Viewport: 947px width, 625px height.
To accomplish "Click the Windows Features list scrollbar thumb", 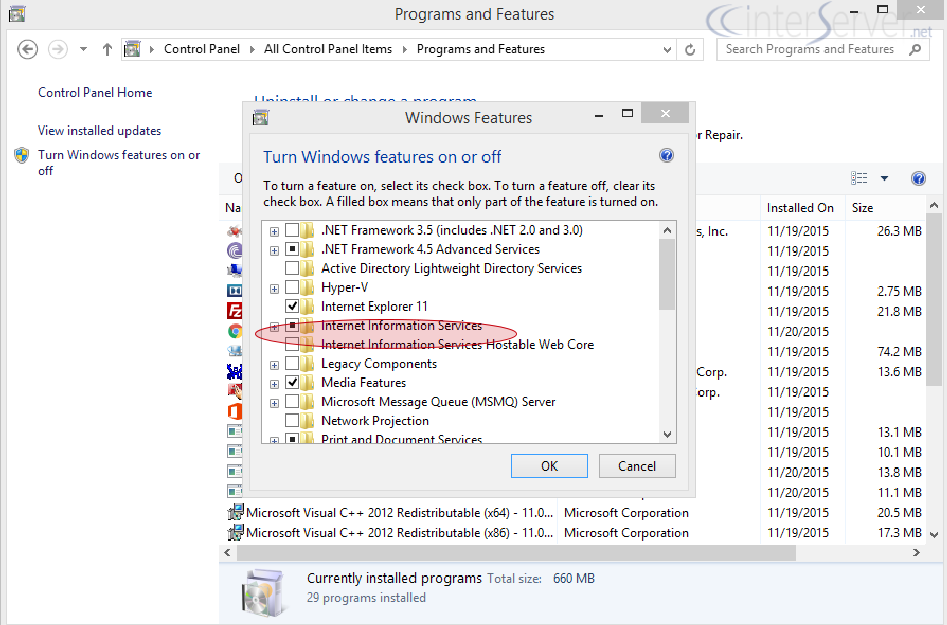I will tap(667, 275).
